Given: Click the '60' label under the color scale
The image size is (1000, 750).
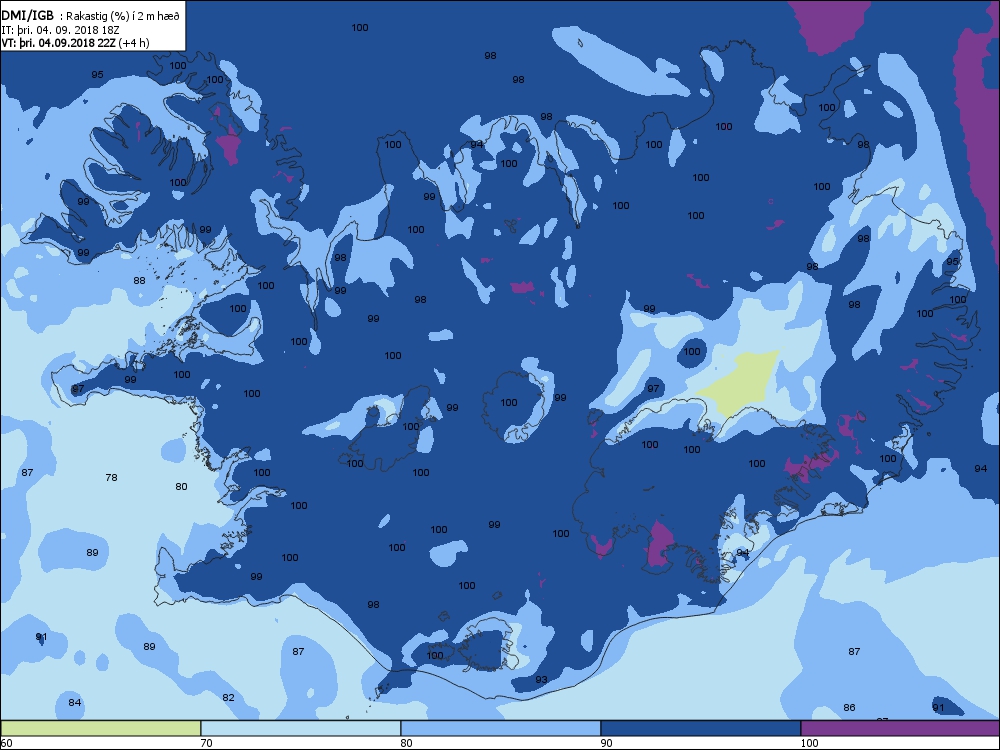Looking at the screenshot, I should 6,743.
